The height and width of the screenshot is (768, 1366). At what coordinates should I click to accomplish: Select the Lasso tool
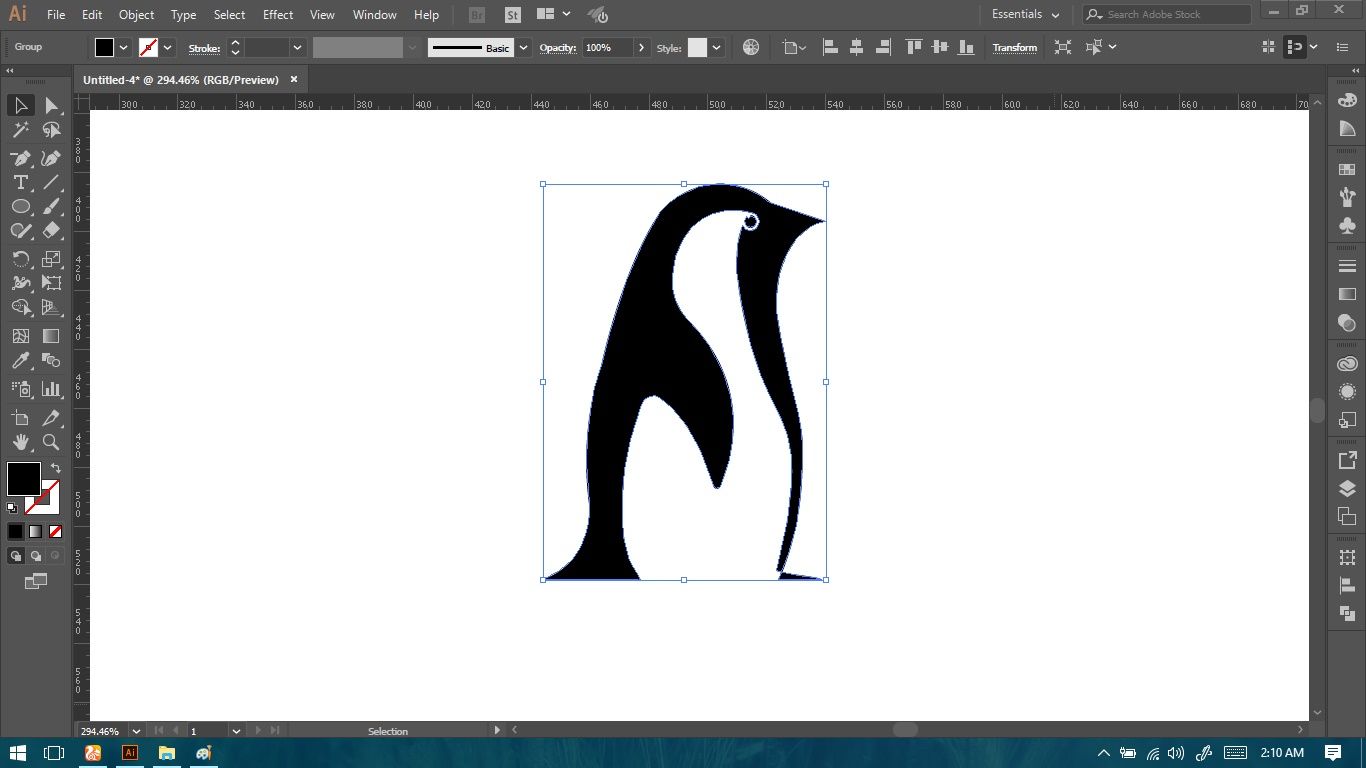51,130
